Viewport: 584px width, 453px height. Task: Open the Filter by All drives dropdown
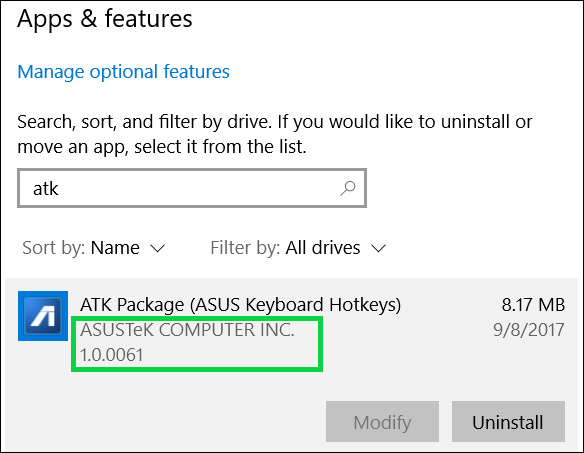click(x=298, y=248)
